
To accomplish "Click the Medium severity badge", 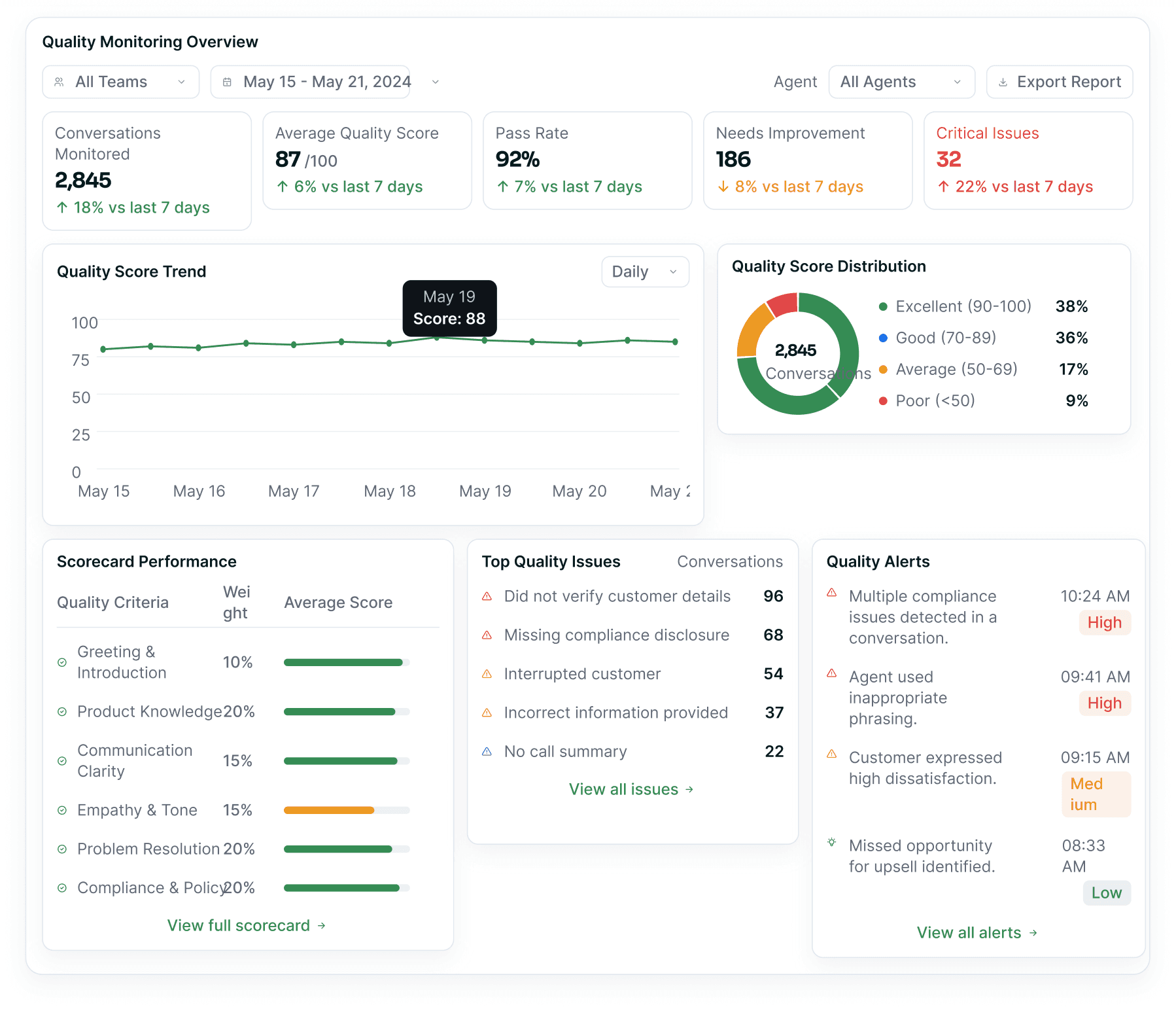I will [x=1096, y=794].
